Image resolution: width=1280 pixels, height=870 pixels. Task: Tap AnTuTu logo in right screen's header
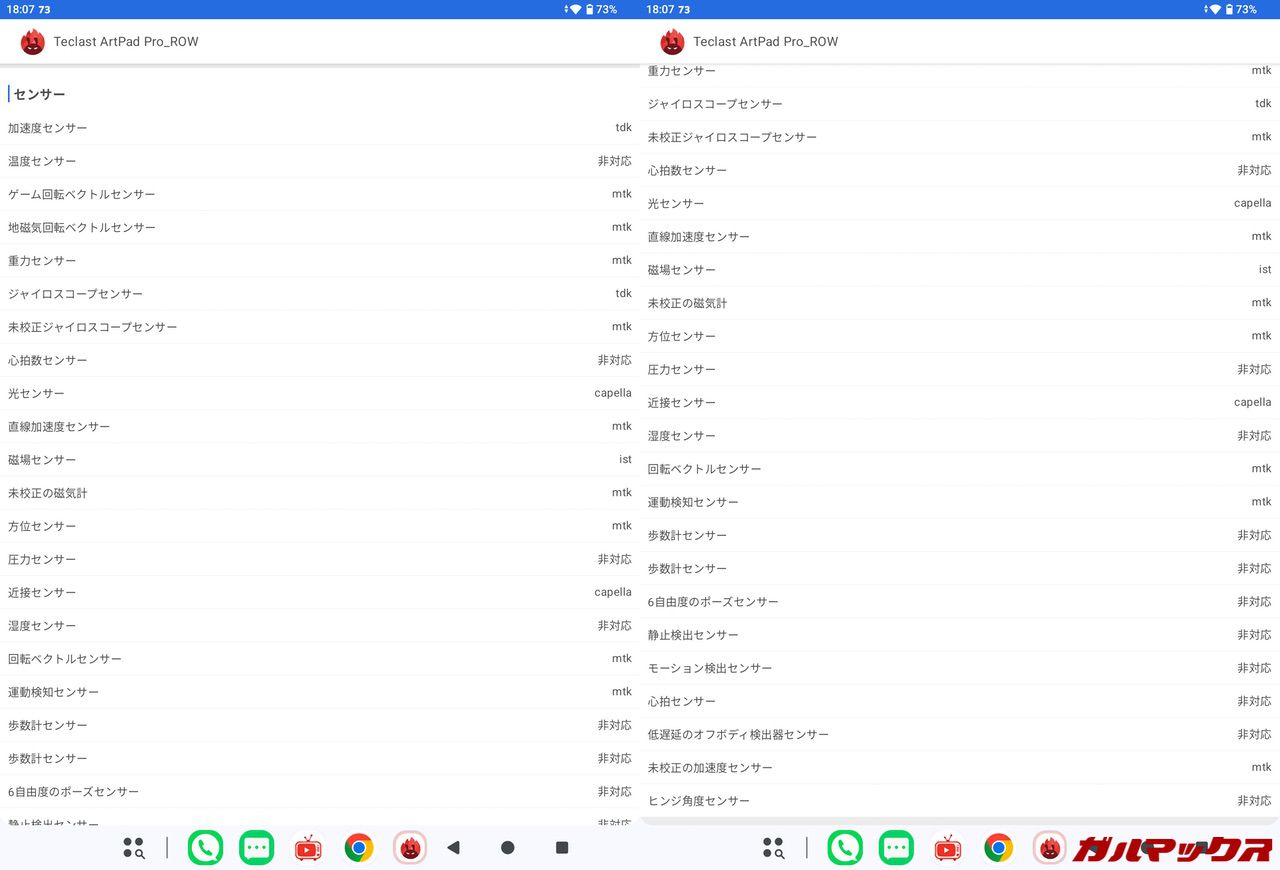(x=673, y=42)
